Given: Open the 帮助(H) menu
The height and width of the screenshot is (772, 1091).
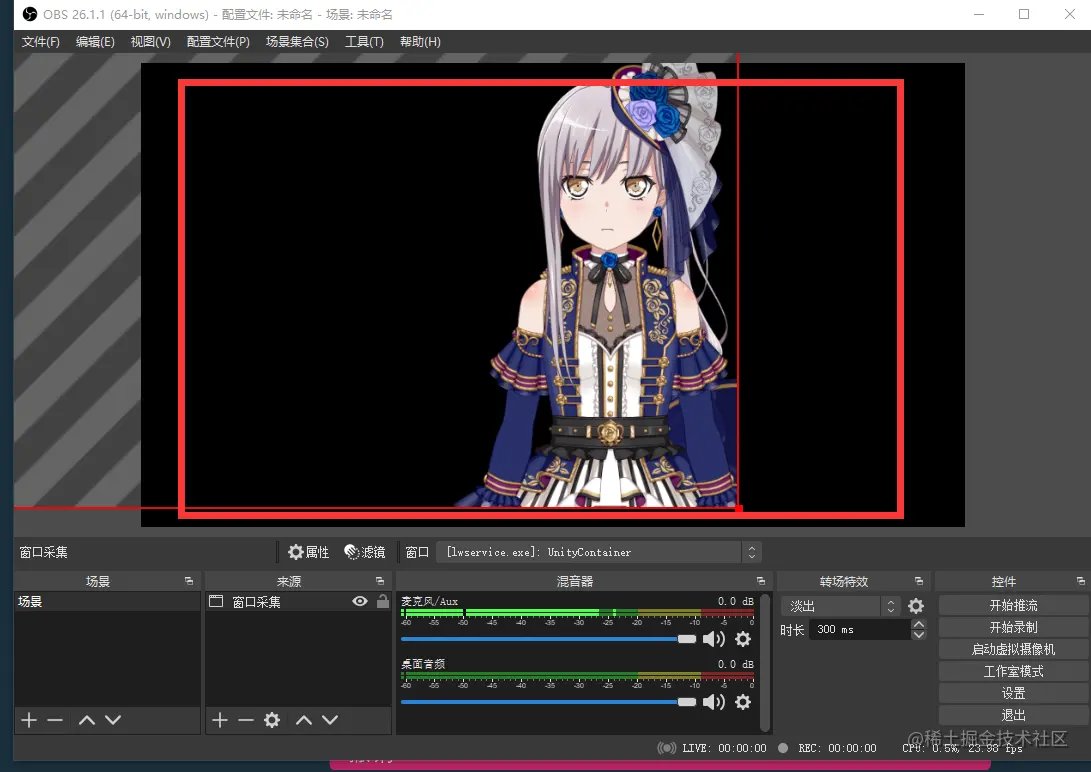Looking at the screenshot, I should point(420,42).
